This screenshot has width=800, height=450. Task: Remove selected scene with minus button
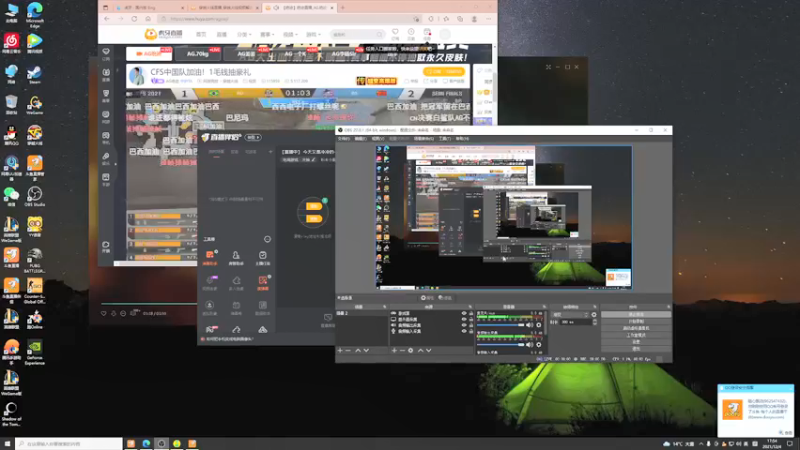(x=348, y=351)
